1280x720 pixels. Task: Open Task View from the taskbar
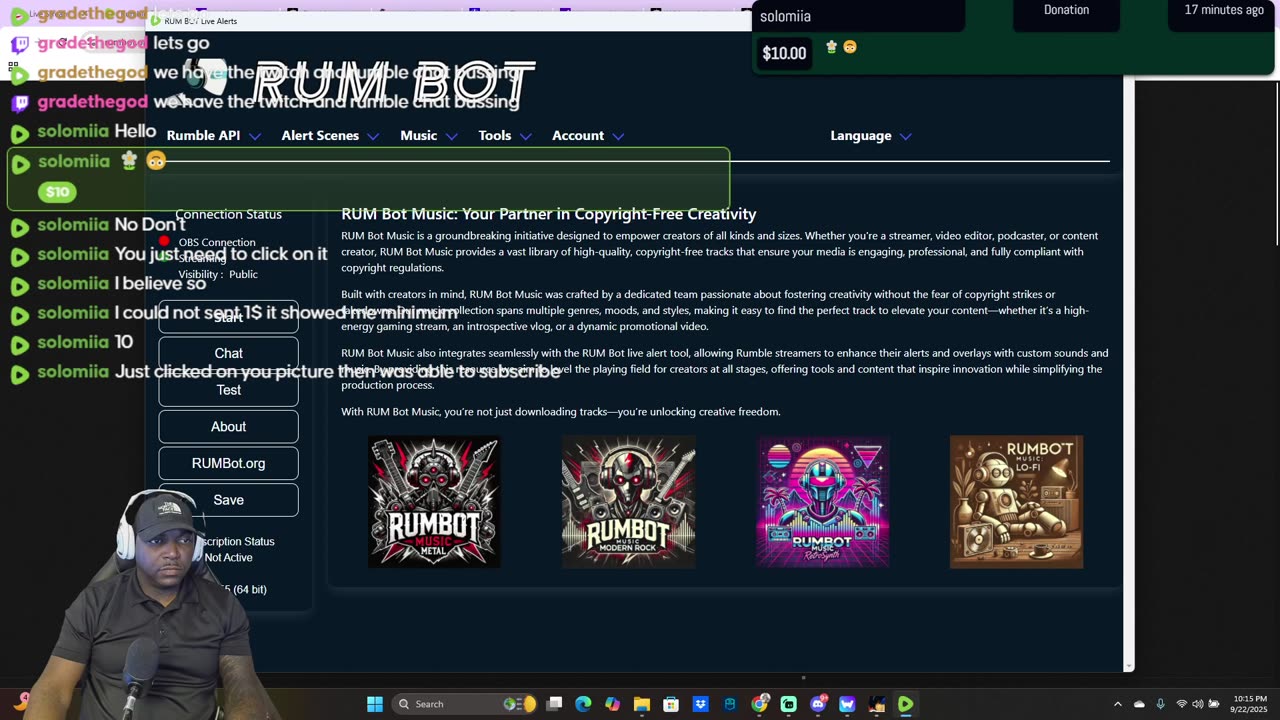tap(554, 704)
